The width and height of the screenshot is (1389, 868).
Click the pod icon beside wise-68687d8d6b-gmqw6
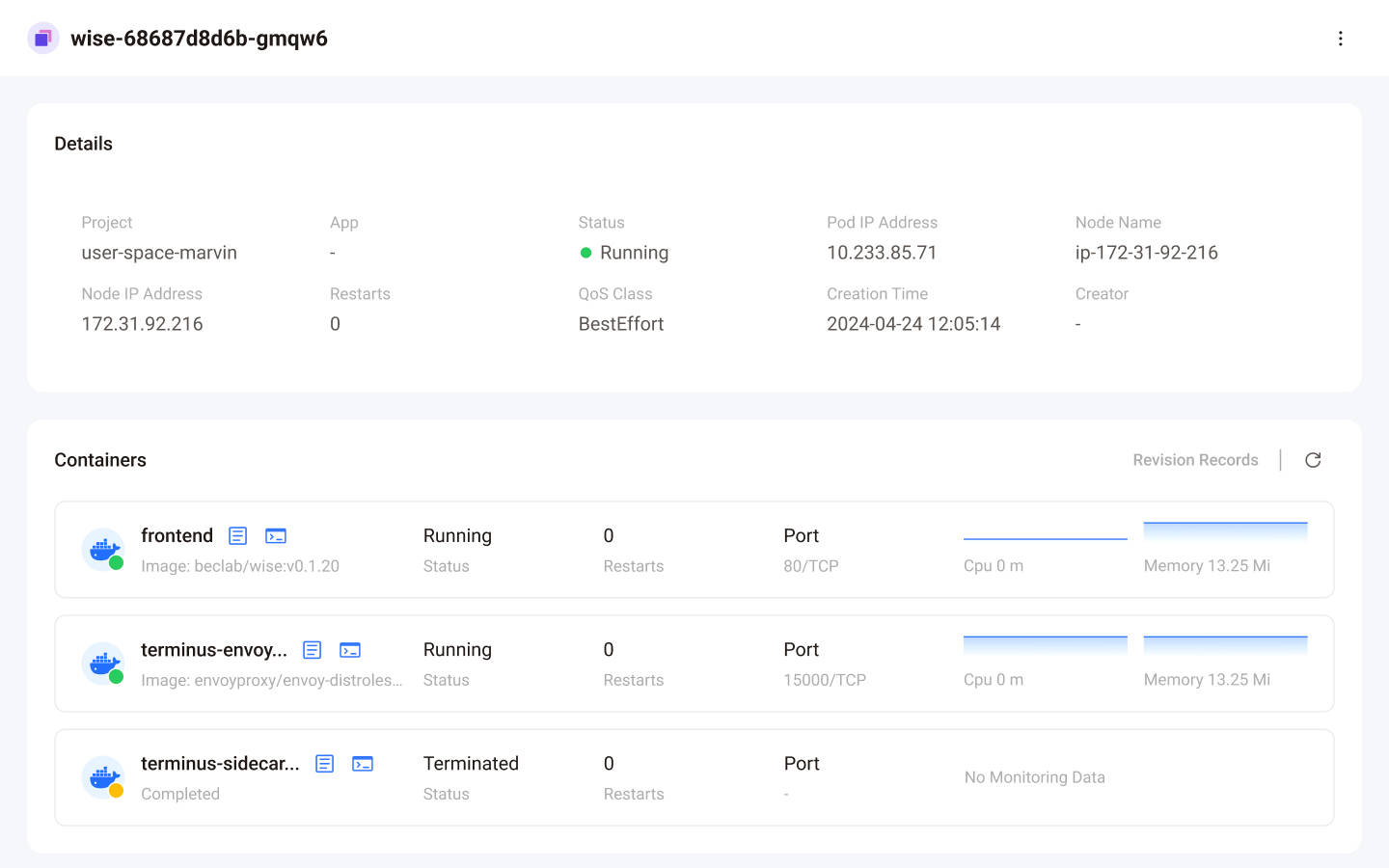pyautogui.click(x=43, y=39)
